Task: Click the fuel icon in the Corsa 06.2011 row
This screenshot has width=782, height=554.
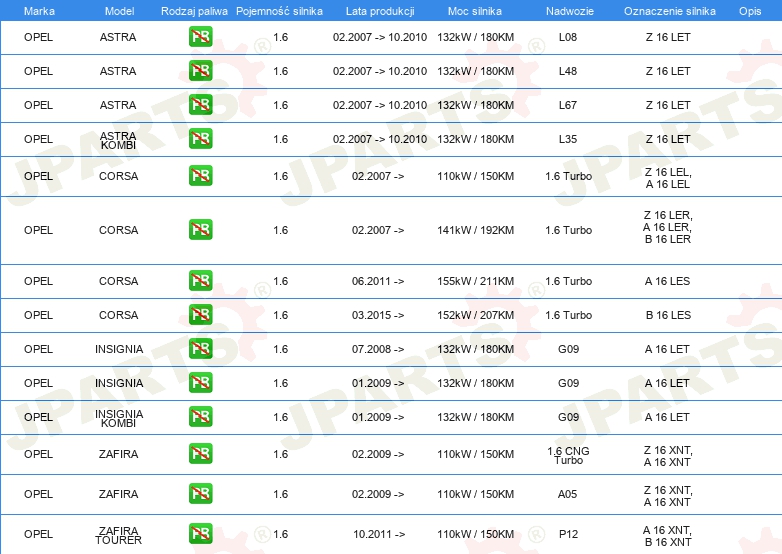Action: click(x=200, y=281)
